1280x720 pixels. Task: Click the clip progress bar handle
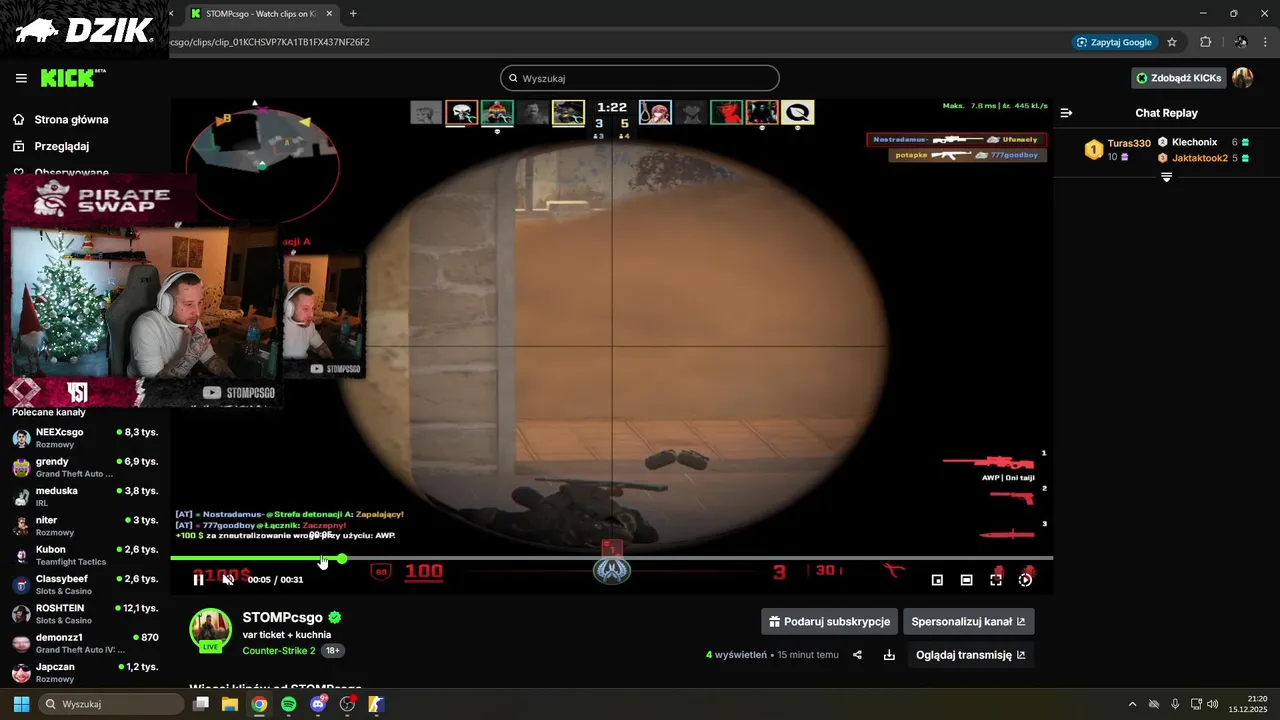[342, 558]
